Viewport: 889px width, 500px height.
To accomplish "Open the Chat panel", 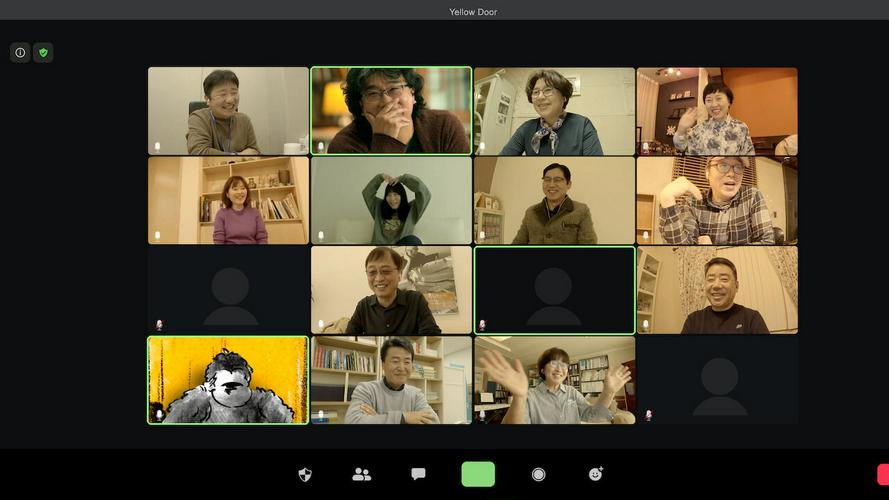I will tap(418, 474).
